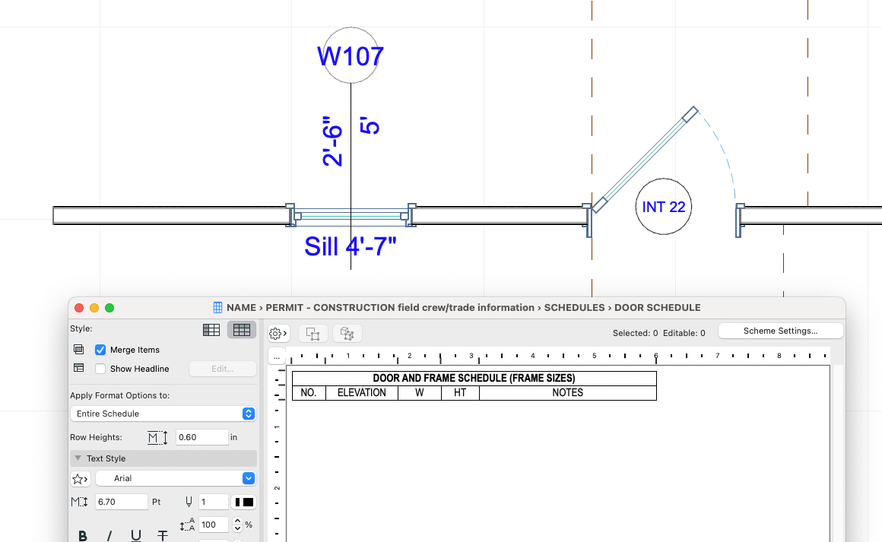This screenshot has height=542, width=882.
Task: Toggle bold text formatting
Action: coord(83,536)
